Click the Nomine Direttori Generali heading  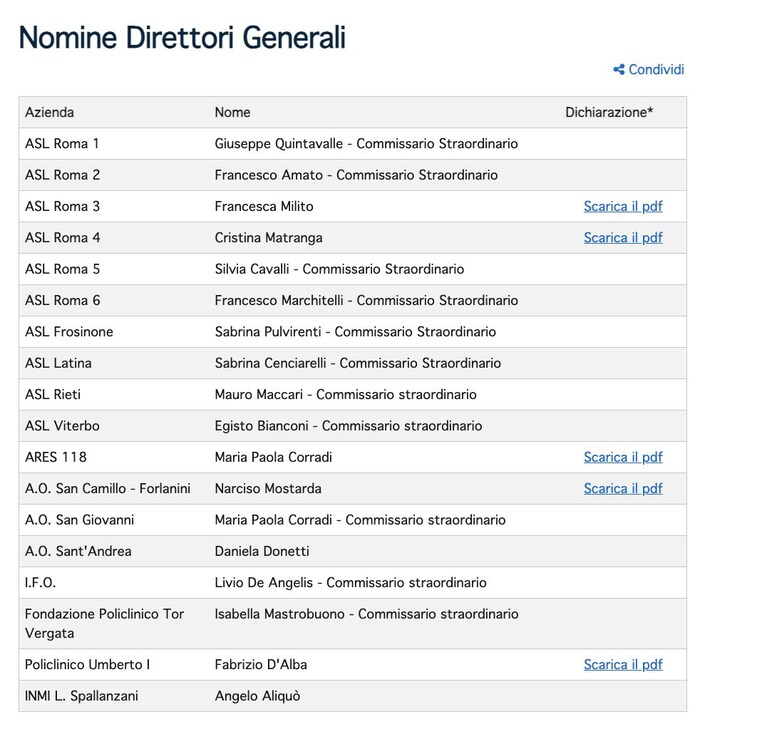coord(182,38)
